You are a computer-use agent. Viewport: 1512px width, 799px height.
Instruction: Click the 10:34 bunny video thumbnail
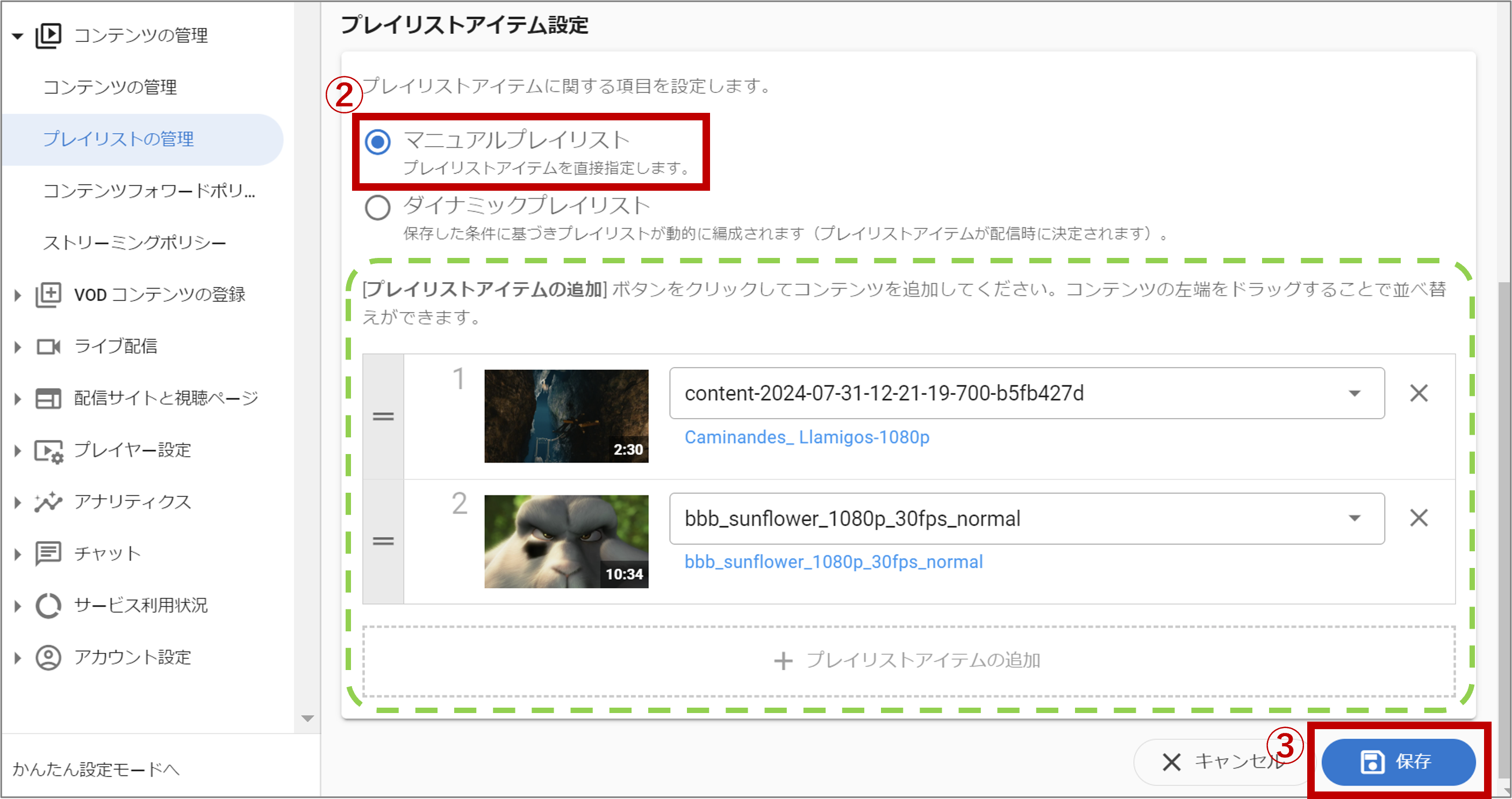coord(566,542)
